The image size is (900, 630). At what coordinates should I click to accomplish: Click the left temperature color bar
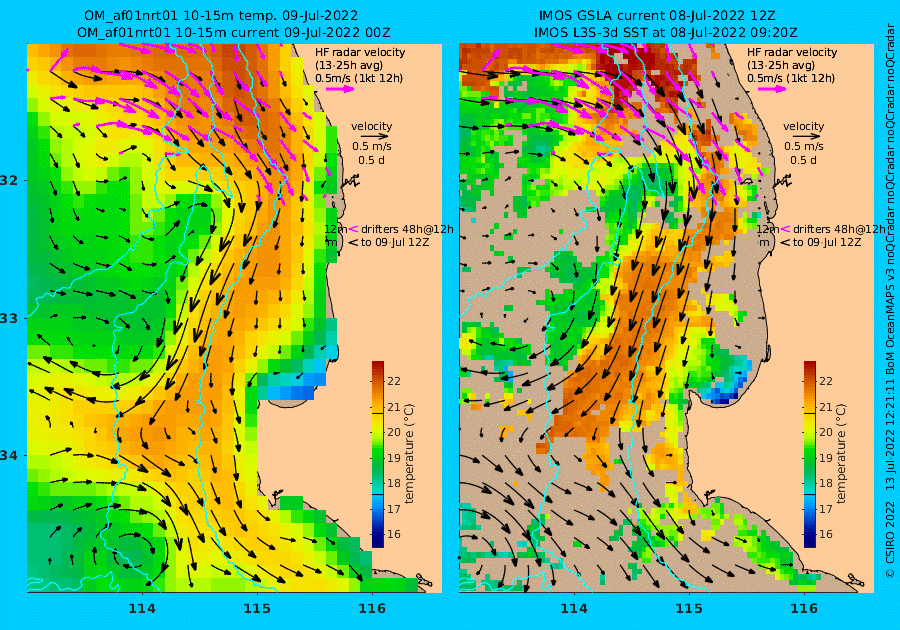378,454
